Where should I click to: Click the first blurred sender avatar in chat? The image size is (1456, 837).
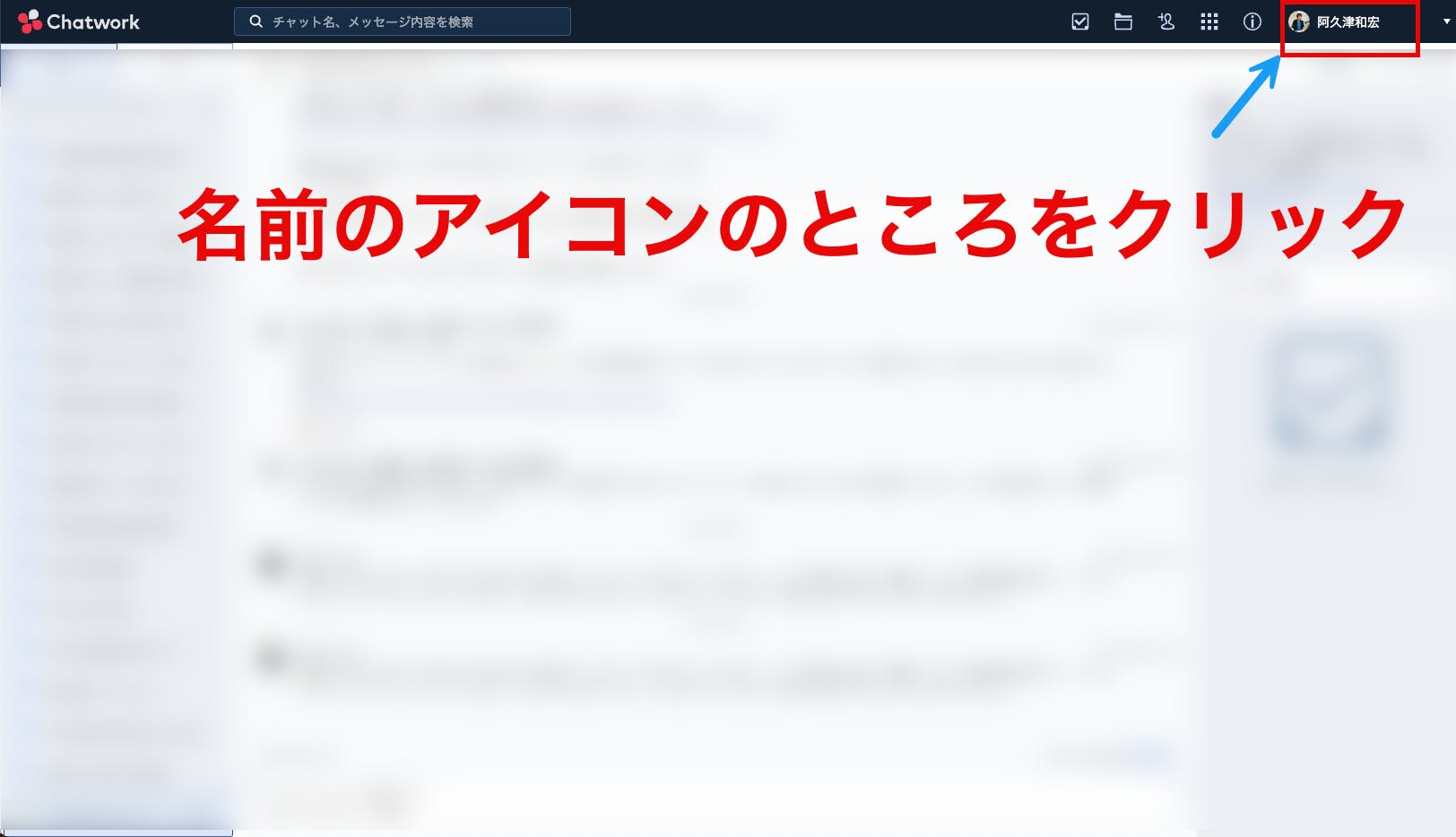pyautogui.click(x=271, y=564)
